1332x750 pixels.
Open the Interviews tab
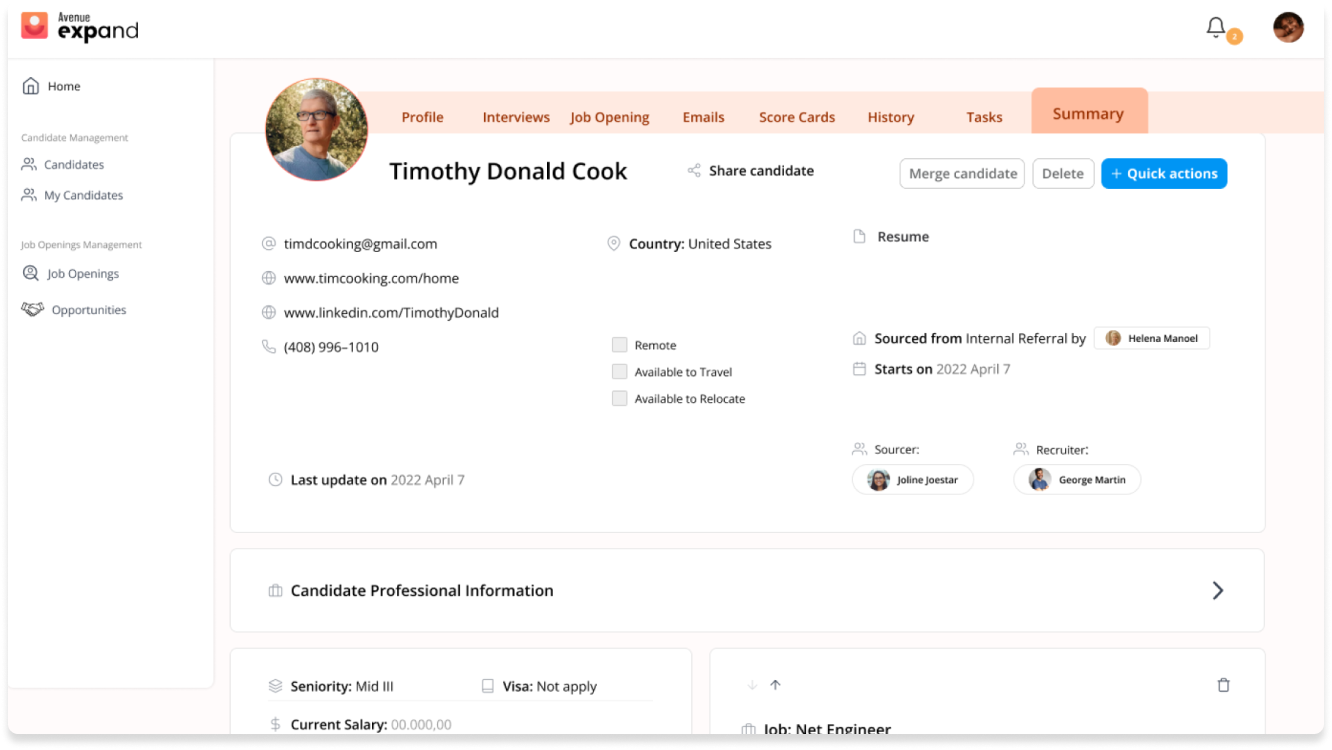click(516, 117)
